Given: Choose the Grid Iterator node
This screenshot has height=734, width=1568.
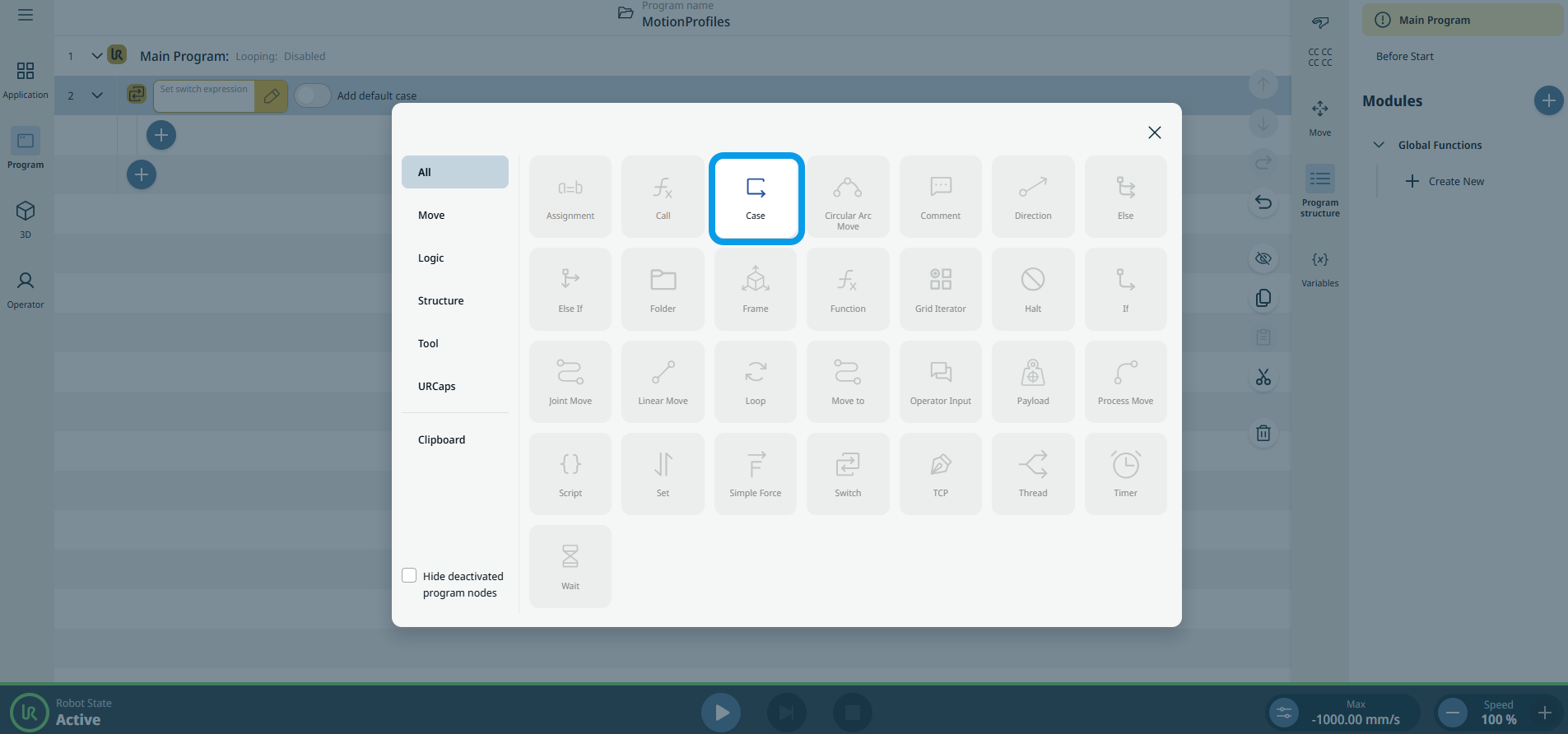Looking at the screenshot, I should 940,290.
